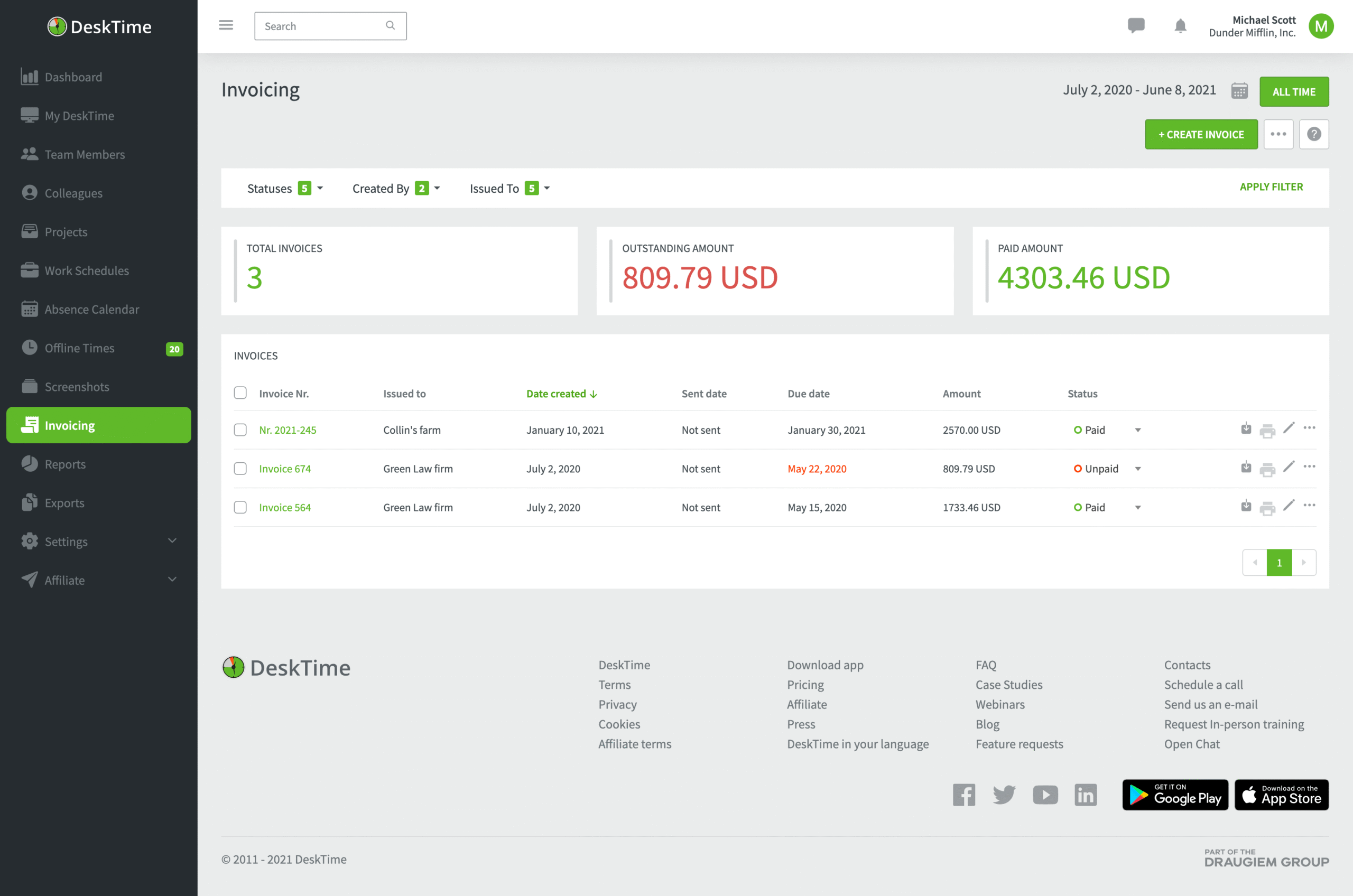This screenshot has width=1353, height=896.
Task: Open Screenshots in sidebar
Action: 99,387
